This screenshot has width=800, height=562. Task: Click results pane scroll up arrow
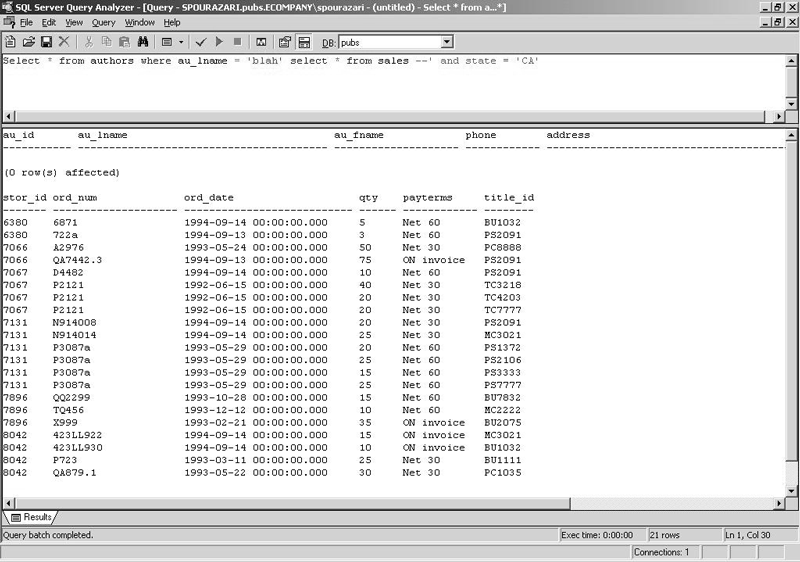[791, 135]
